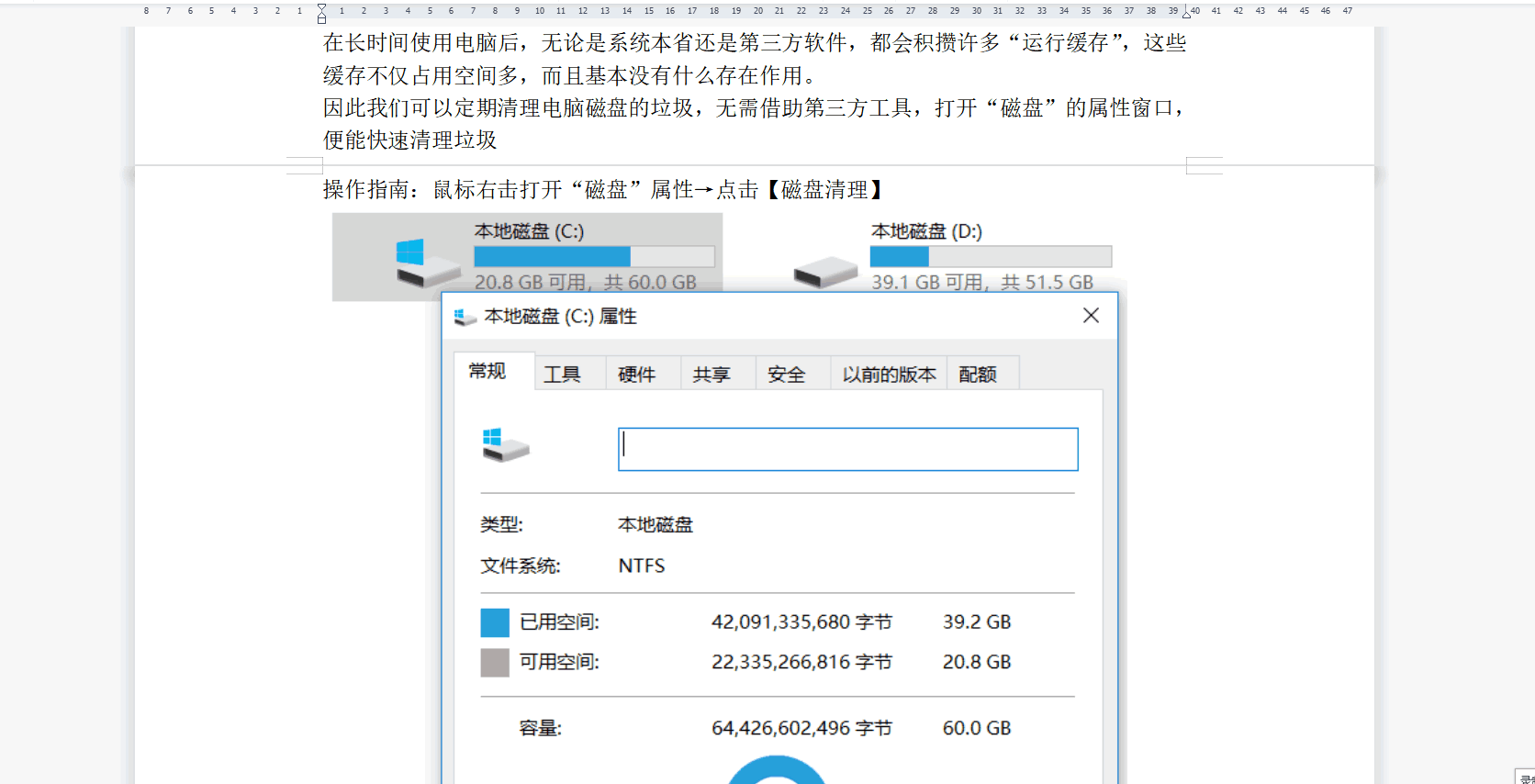Viewport: 1535px width, 784px height.
Task: Click the drive icon beside the name field
Action: pos(505,445)
